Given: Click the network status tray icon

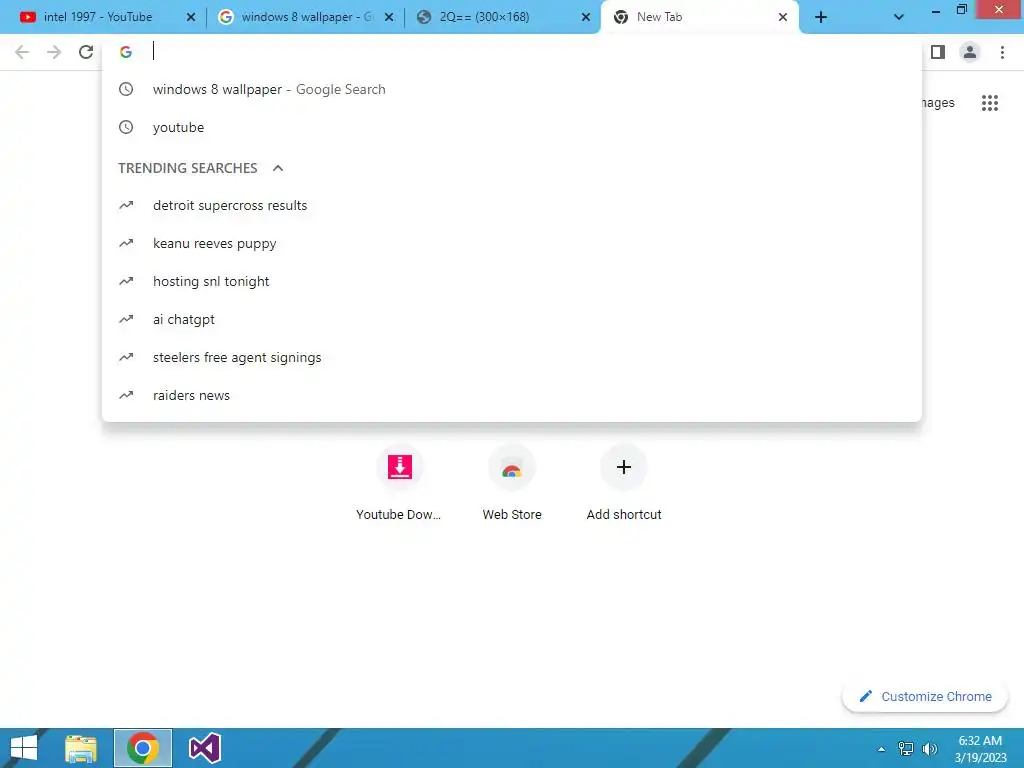Looking at the screenshot, I should click(906, 749).
